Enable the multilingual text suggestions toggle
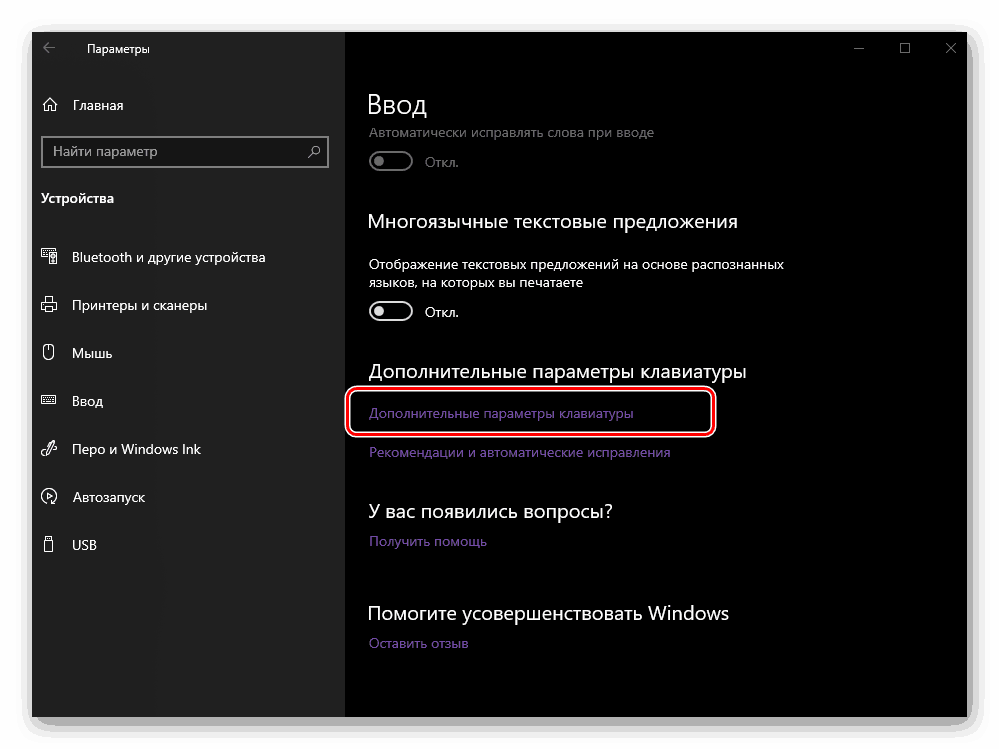The width and height of the screenshot is (999, 749). (391, 311)
